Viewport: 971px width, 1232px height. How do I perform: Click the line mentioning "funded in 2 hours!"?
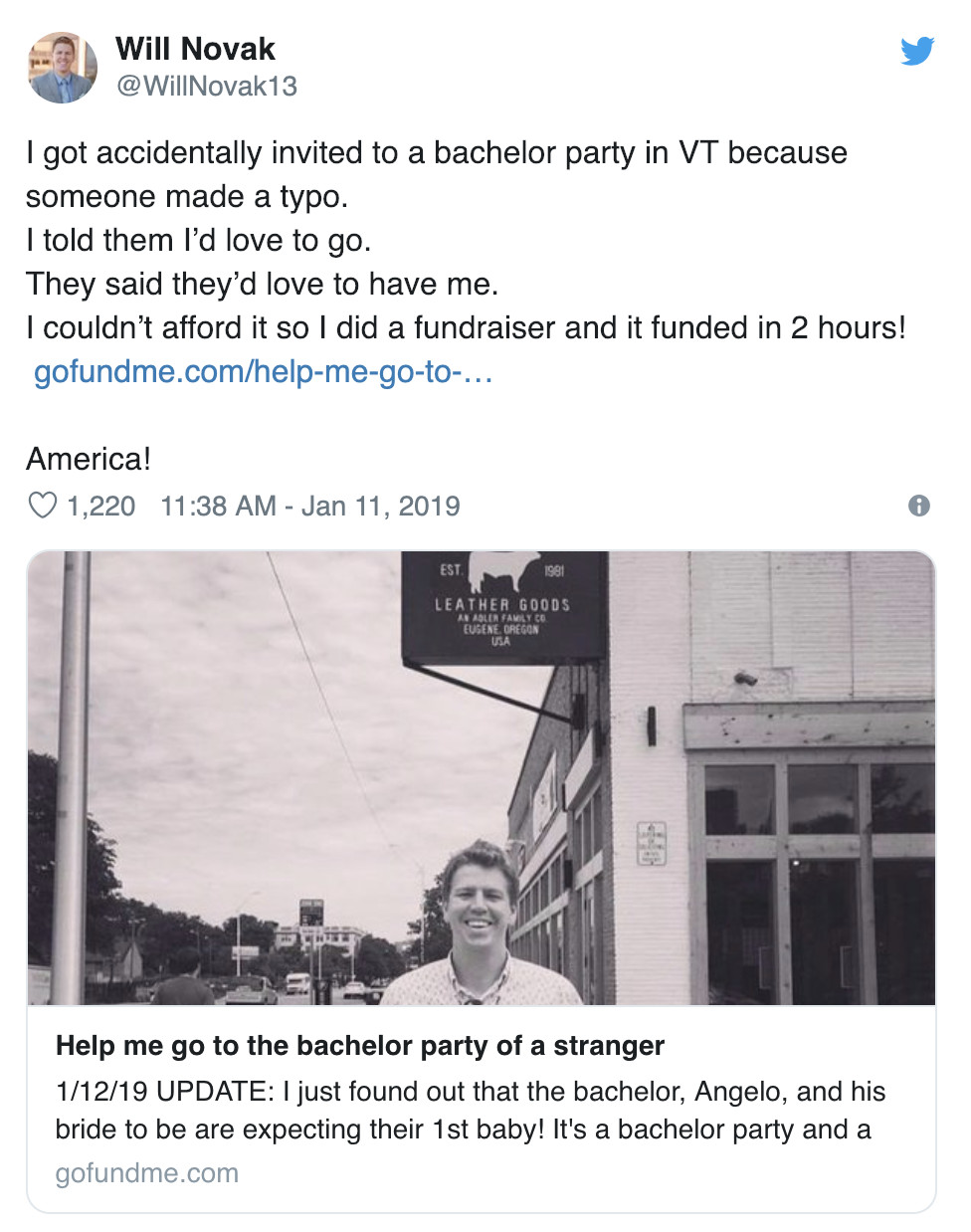pos(466,328)
